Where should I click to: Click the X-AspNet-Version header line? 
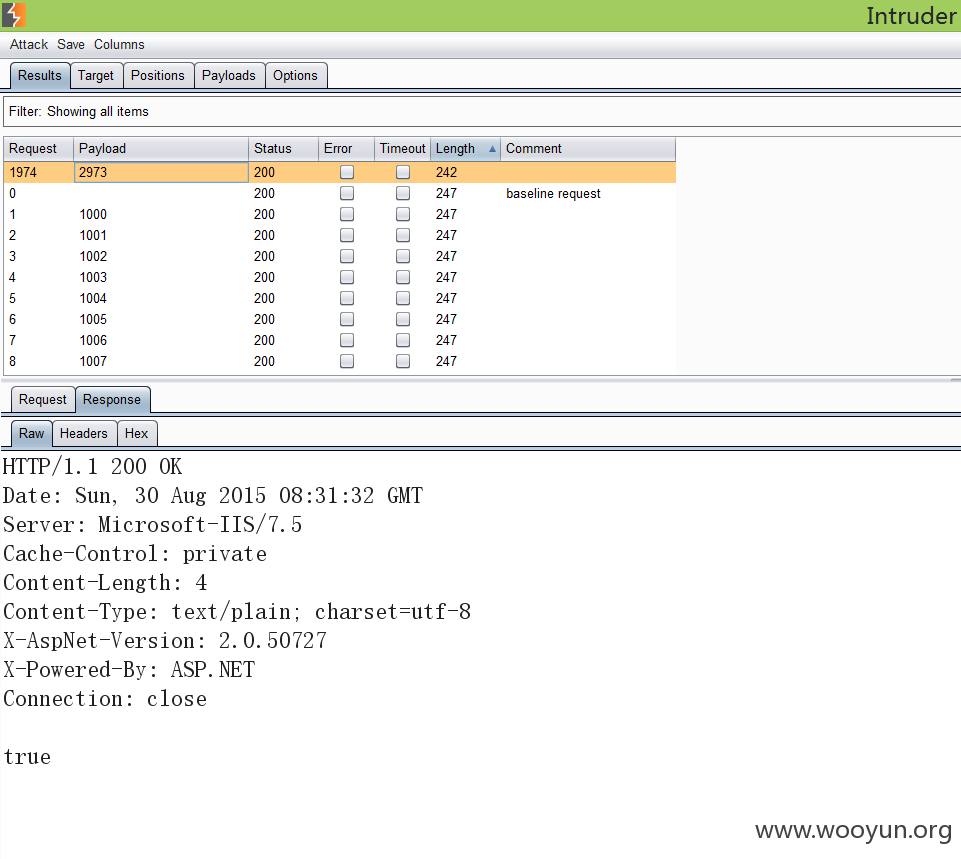click(x=165, y=641)
